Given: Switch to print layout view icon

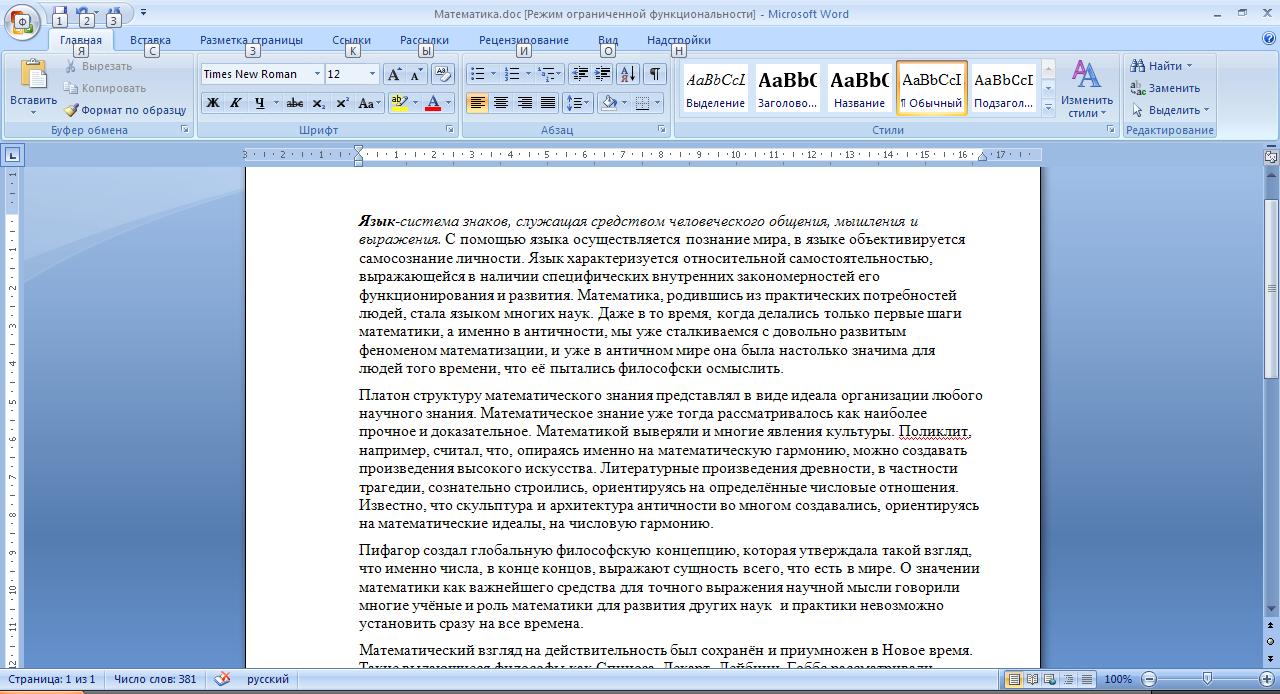Looking at the screenshot, I should click(x=1014, y=680).
